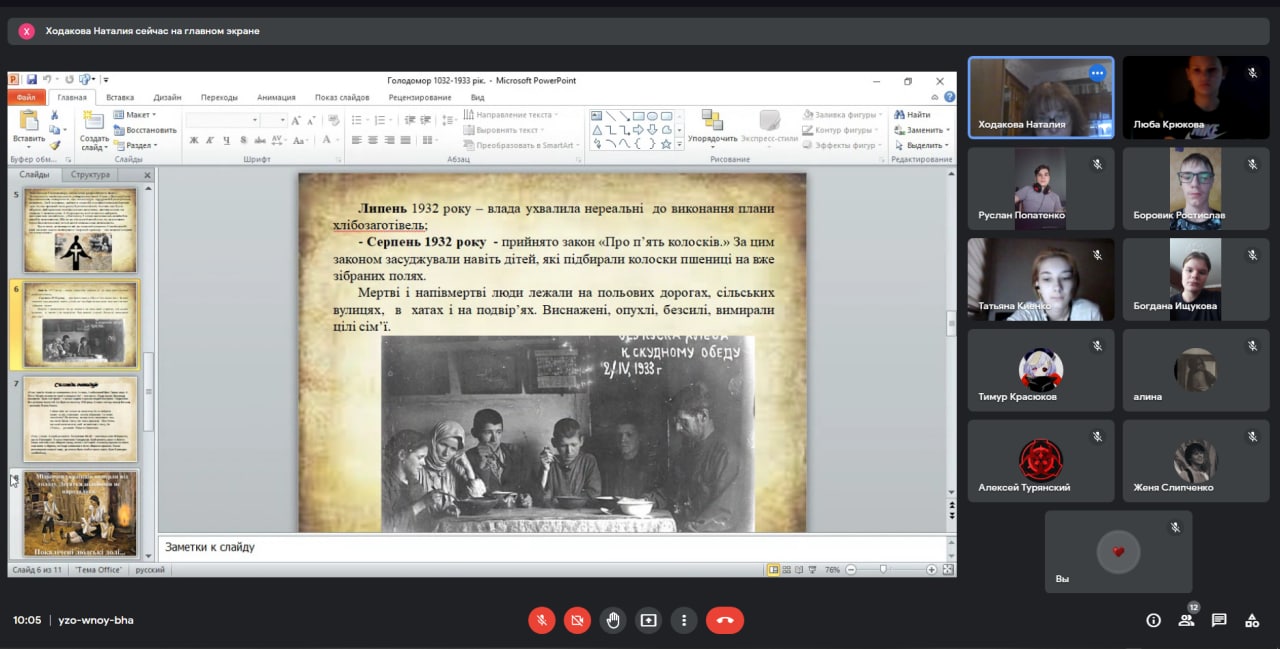1280x649 pixels.
Task: Adjust the zoom slider in the status bar
Action: click(883, 569)
